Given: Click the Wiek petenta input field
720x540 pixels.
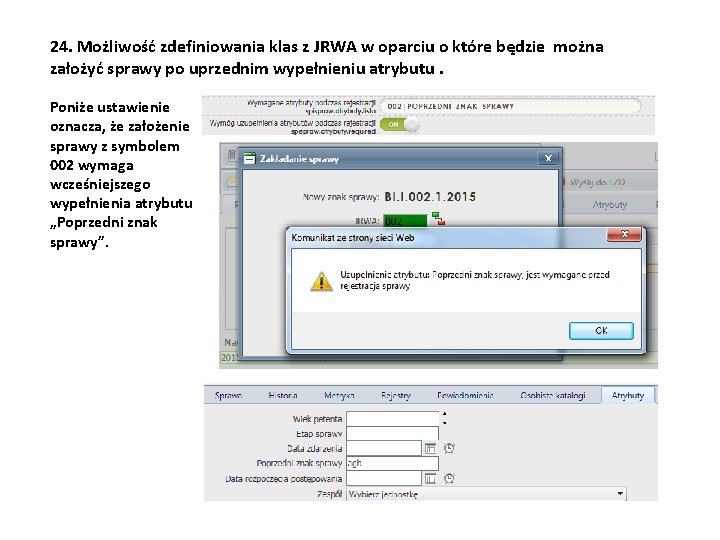Looking at the screenshot, I should click(x=393, y=418).
